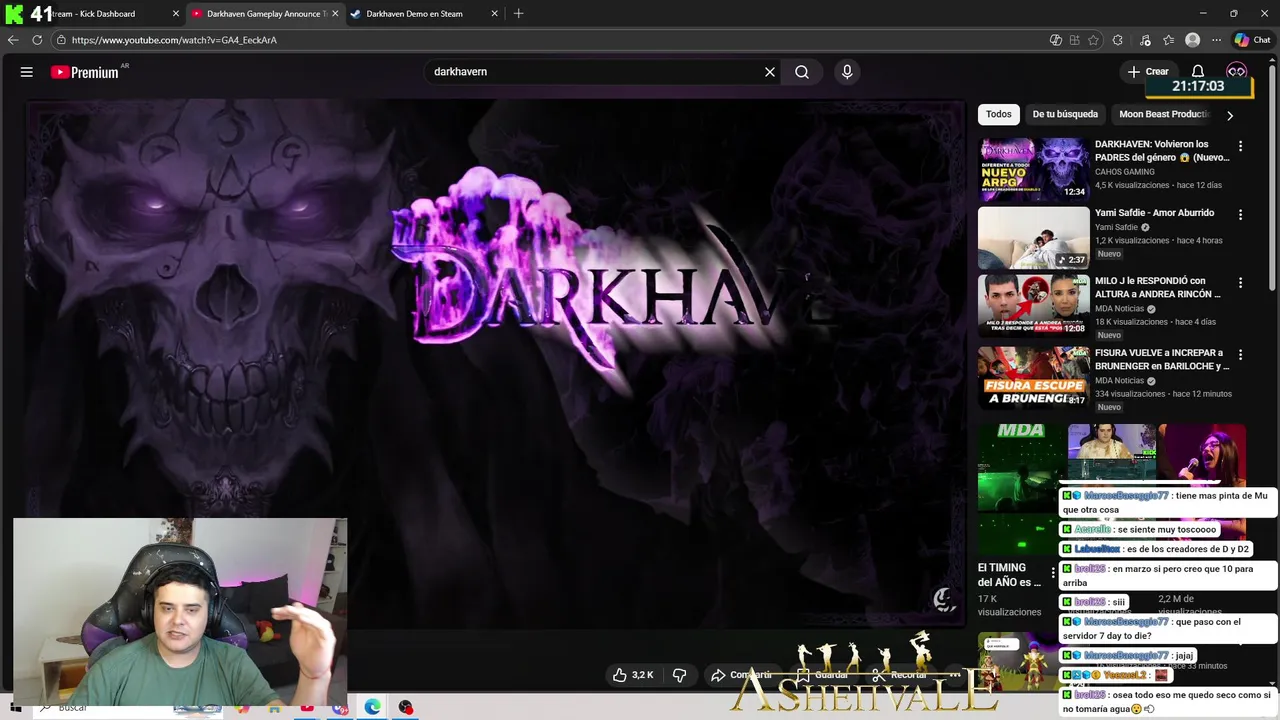This screenshot has height=720, width=1280.
Task: Open El TIMING del AÑO video title
Action: 1009,574
